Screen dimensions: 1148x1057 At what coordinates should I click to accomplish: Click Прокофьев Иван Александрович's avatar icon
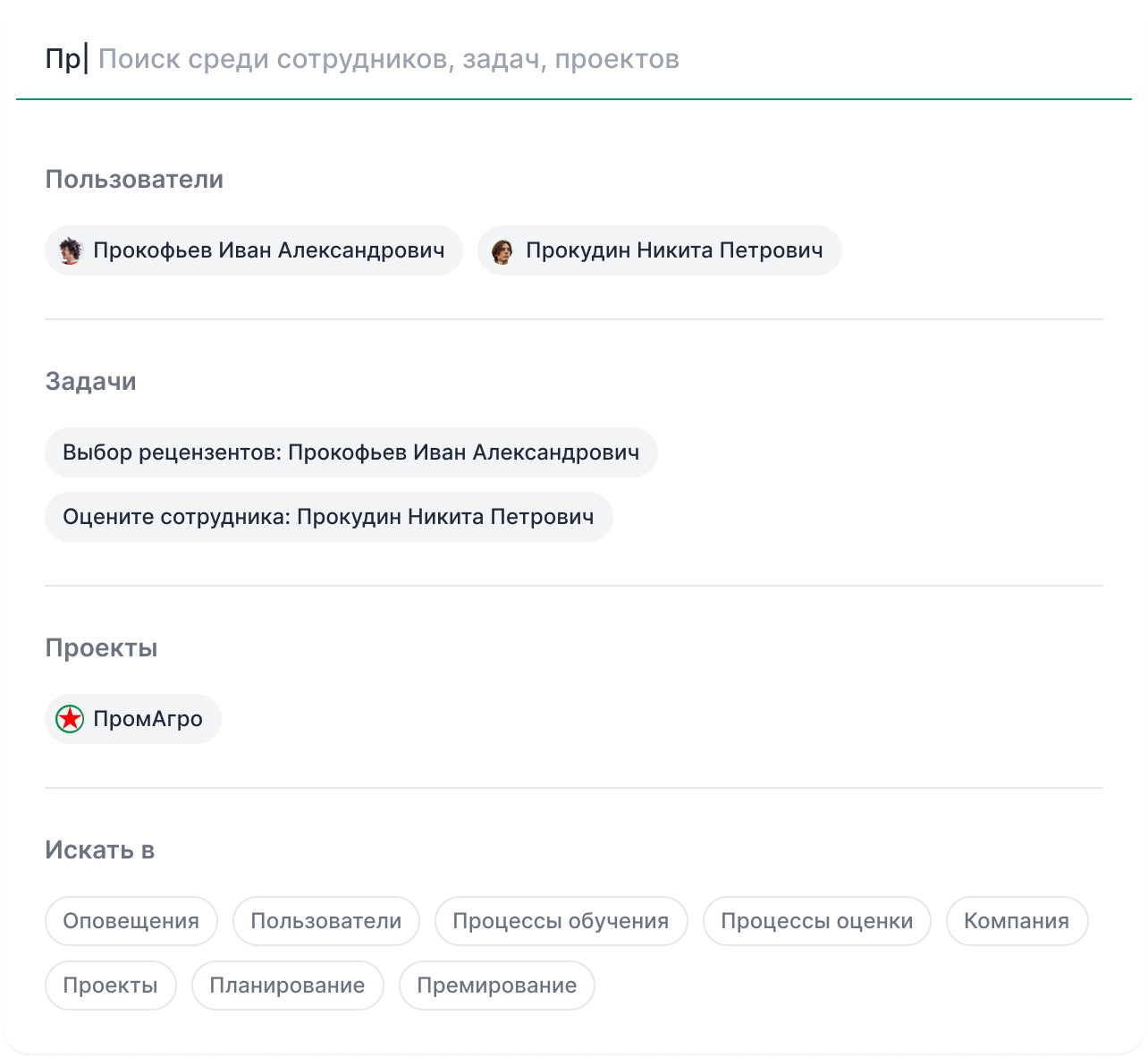70,251
